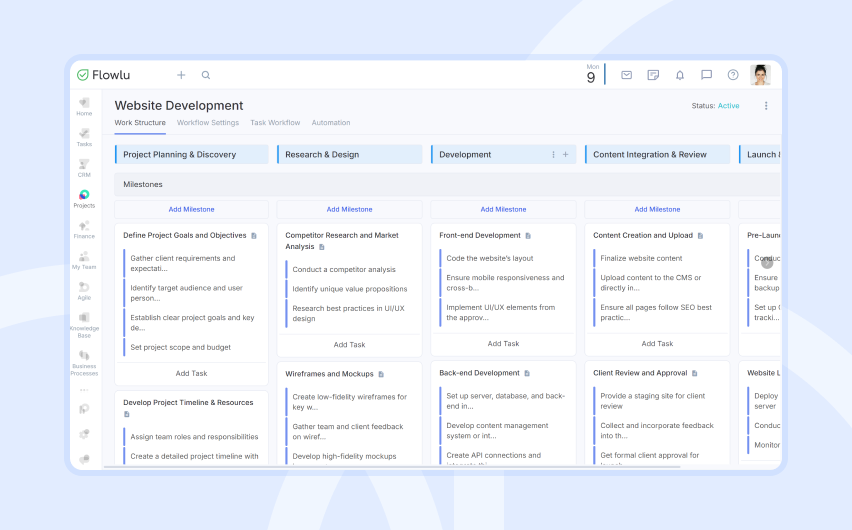This screenshot has height=530, width=852.
Task: Open Knowledge Base in sidebar
Action: click(x=84, y=325)
